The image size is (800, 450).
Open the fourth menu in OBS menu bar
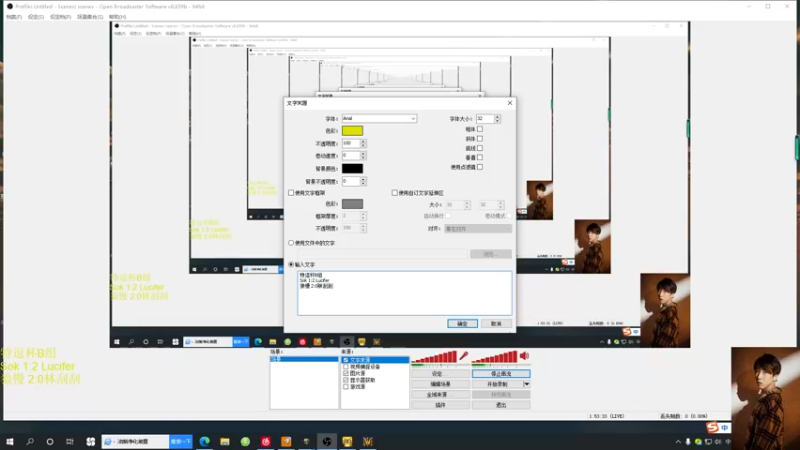pos(90,17)
